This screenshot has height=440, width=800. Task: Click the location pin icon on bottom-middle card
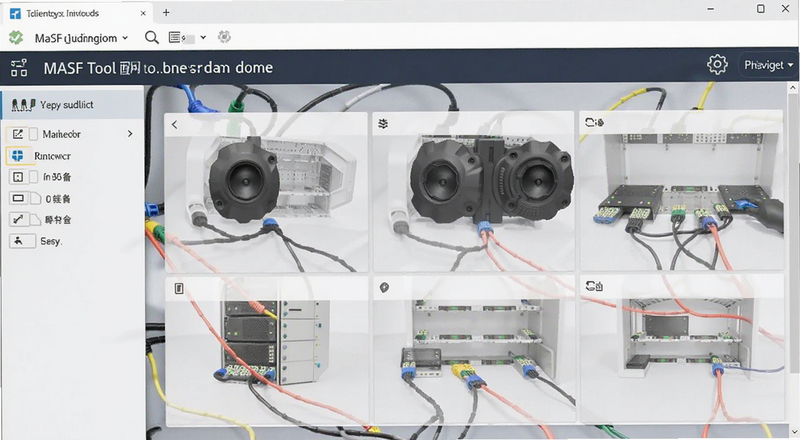[x=384, y=288]
